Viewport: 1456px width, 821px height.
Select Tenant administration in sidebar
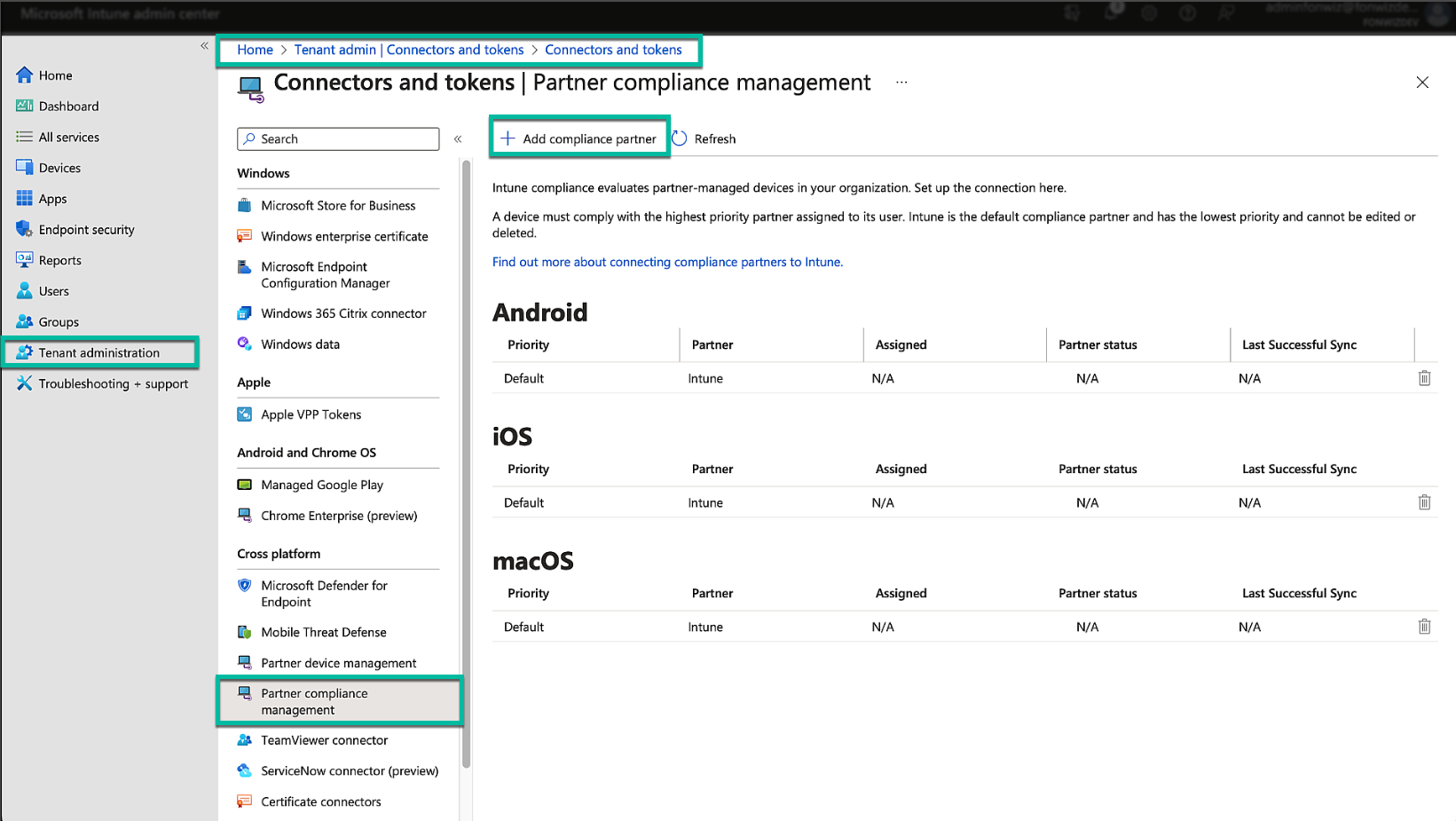[x=98, y=352]
